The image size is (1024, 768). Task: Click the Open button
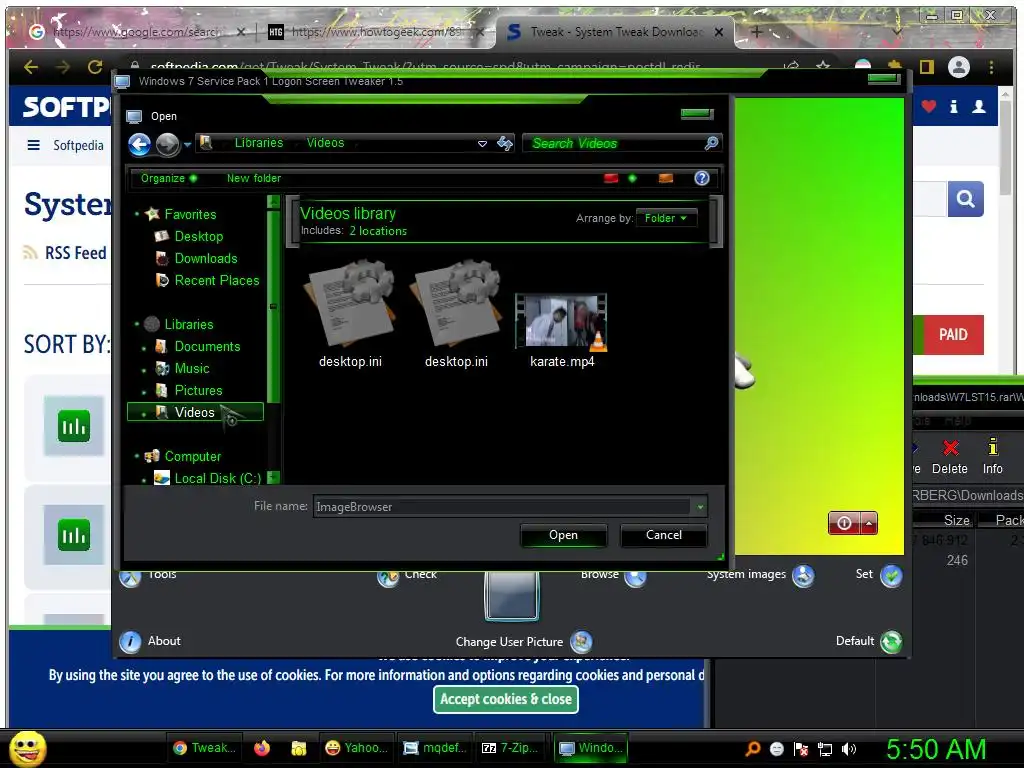tap(563, 536)
